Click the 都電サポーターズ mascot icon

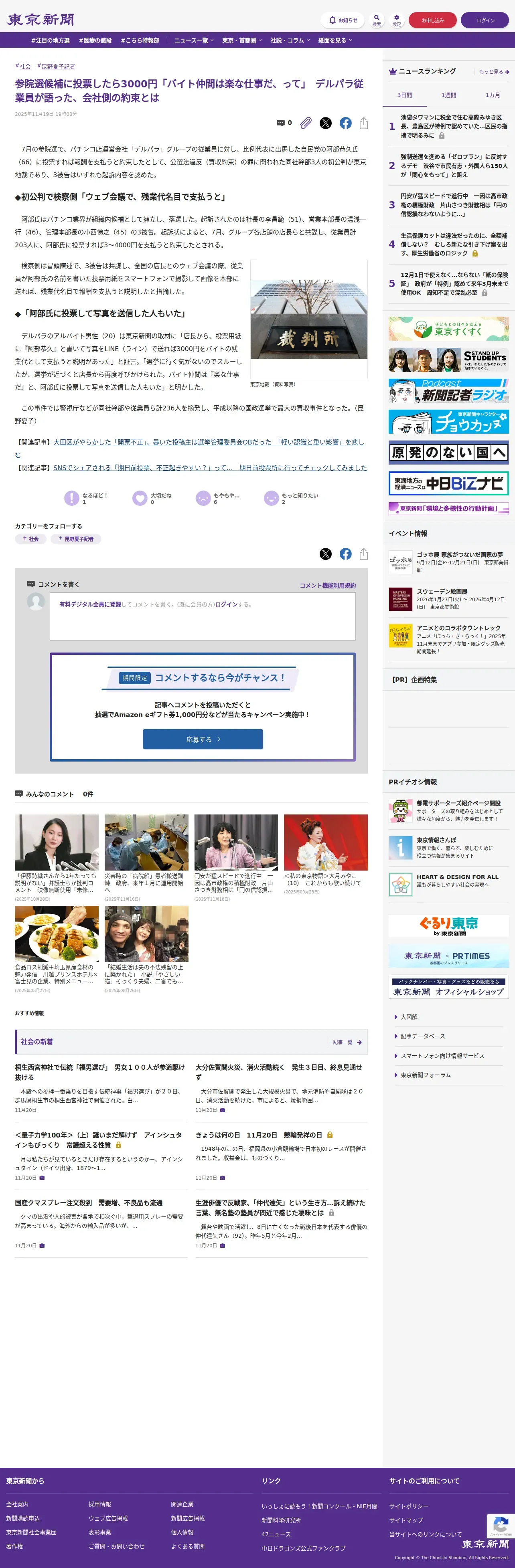[400, 811]
